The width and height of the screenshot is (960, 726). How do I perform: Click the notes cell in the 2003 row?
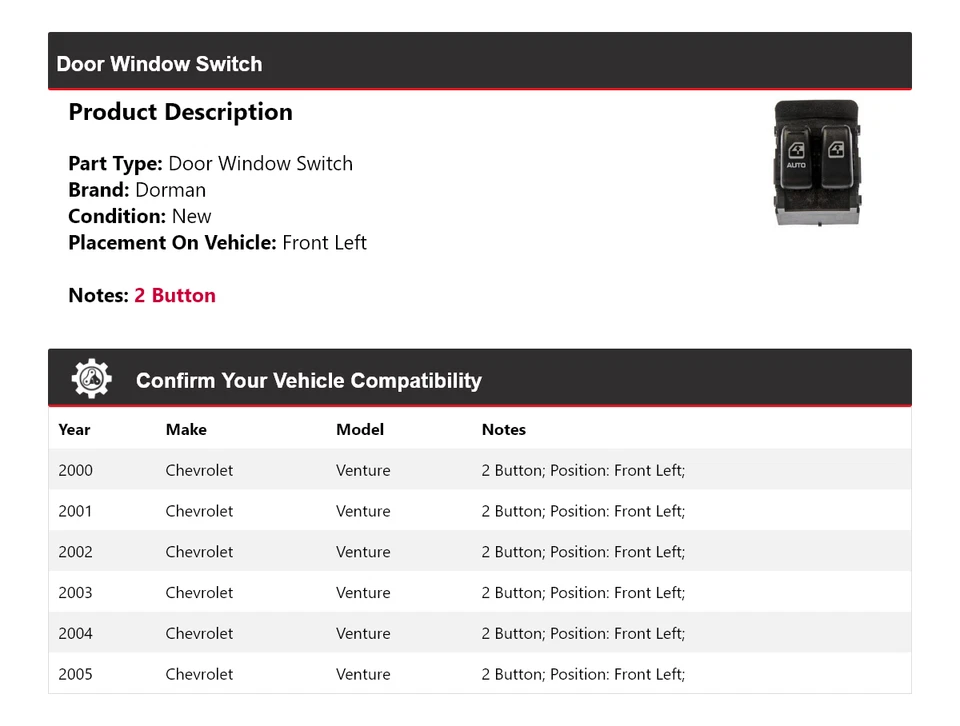[583, 593]
